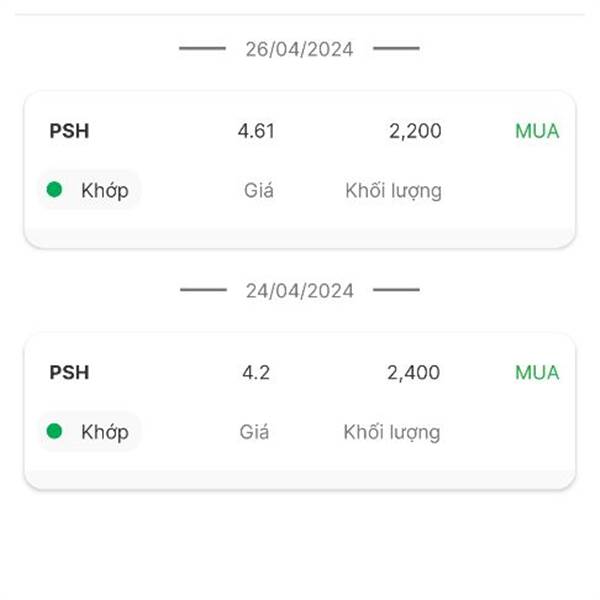
Task: Tap the MUA label on the 24/04 order
Action: 537,372
